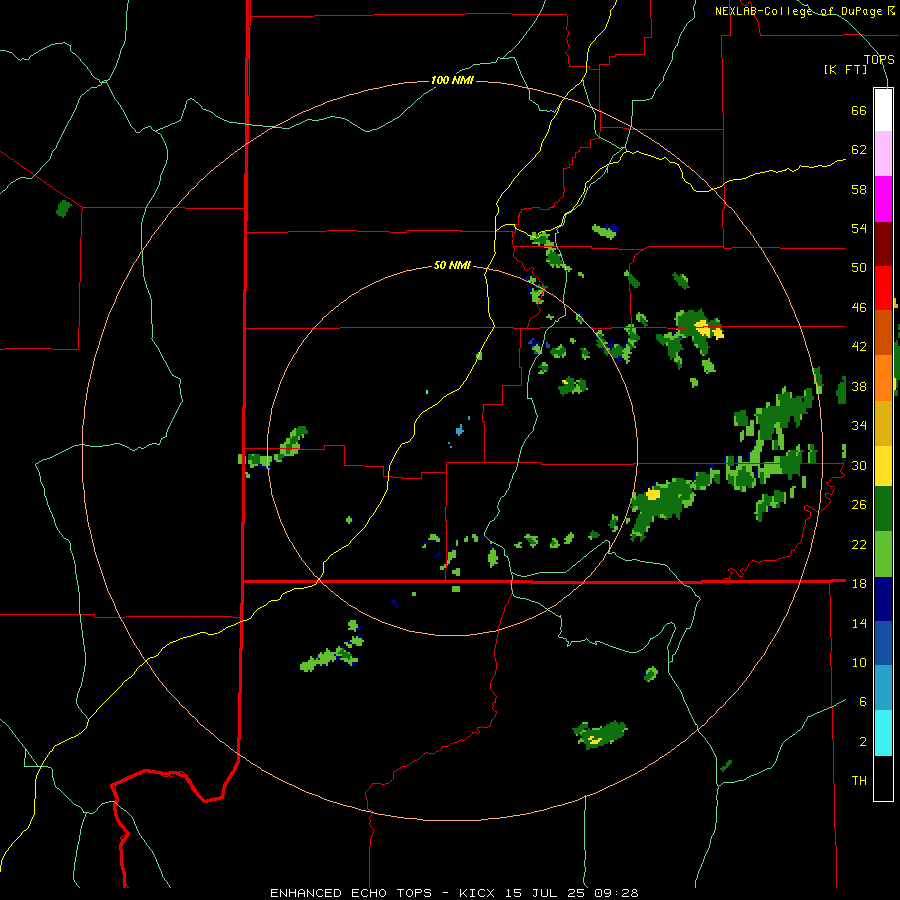Click the NEXLAB-College of DuPage credit text

coord(804,11)
